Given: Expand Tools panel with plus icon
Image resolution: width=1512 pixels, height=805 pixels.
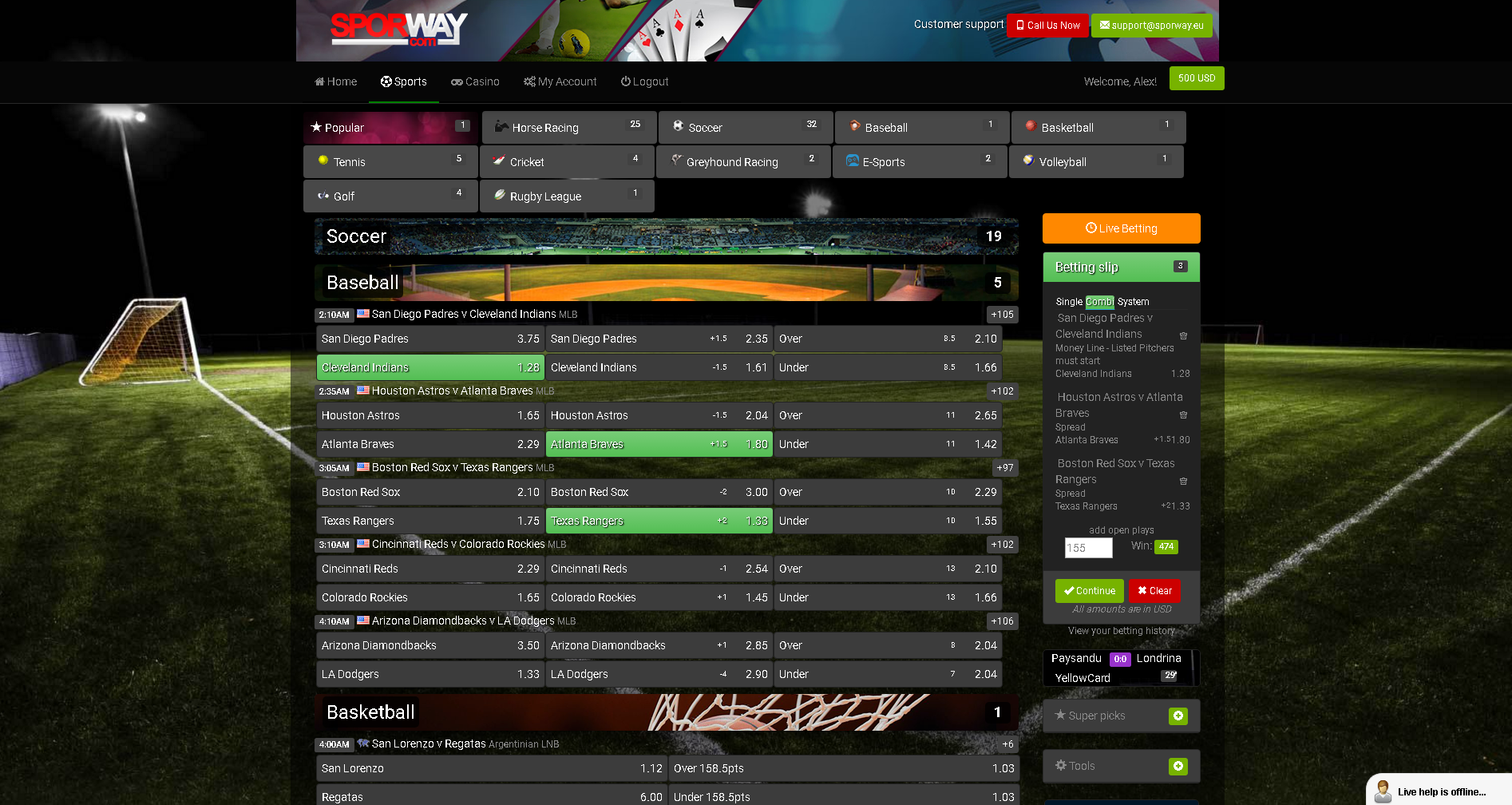Looking at the screenshot, I should (1178, 766).
